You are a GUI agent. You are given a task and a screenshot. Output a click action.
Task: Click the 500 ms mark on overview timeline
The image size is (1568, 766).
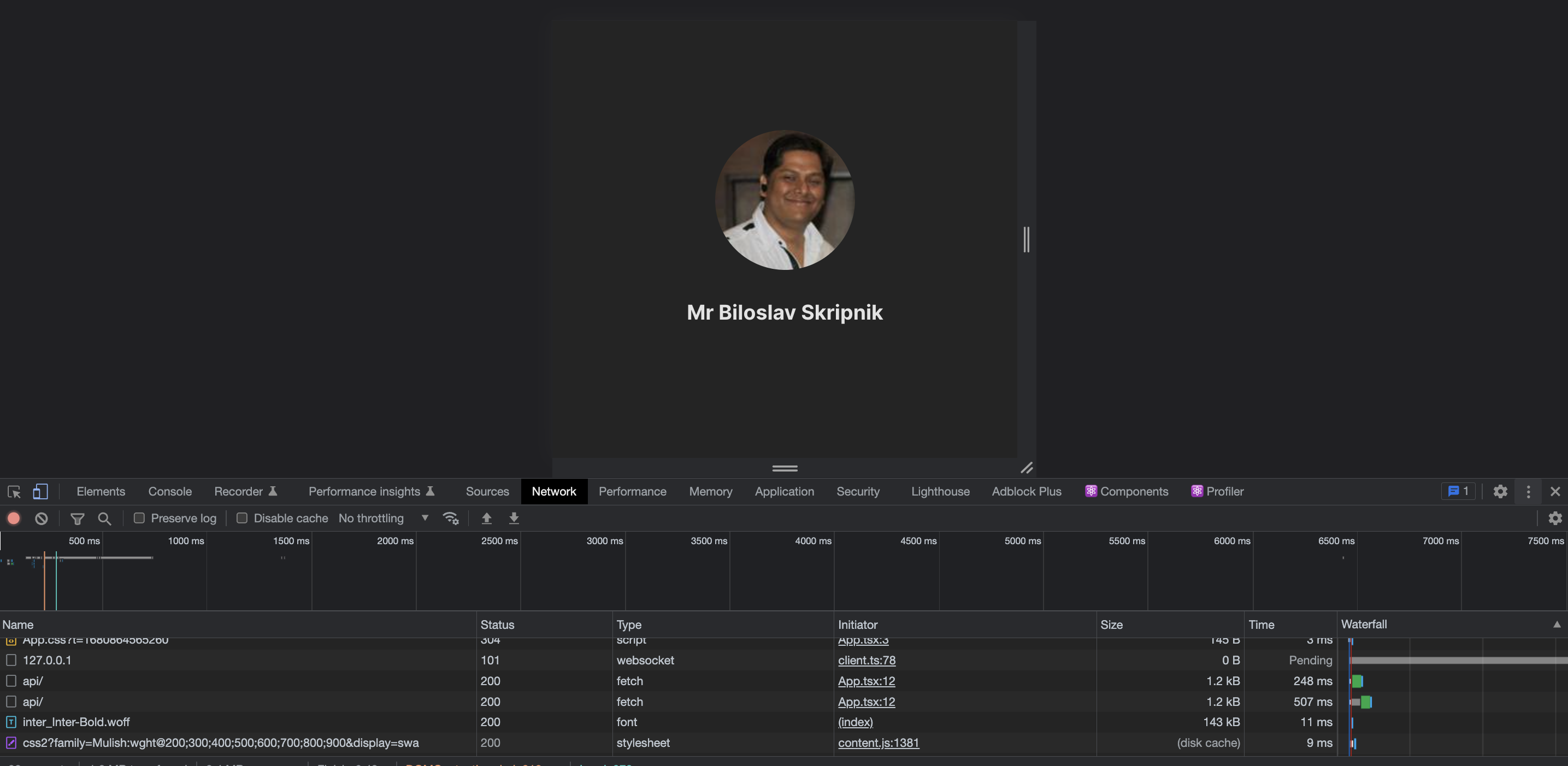point(84,541)
